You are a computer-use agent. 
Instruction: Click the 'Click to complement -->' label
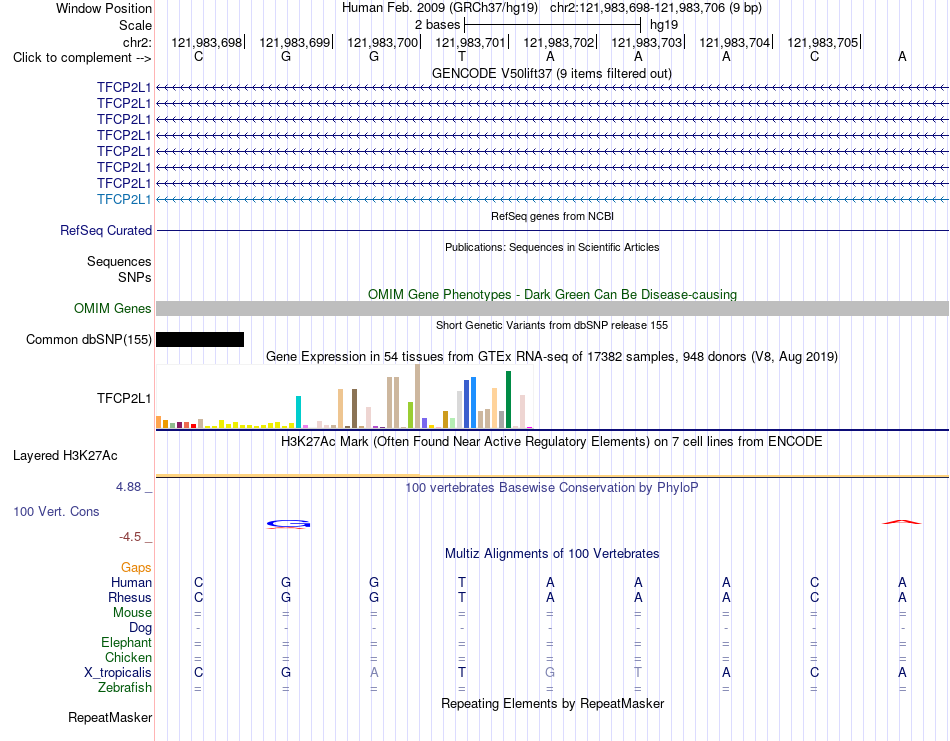coord(82,58)
